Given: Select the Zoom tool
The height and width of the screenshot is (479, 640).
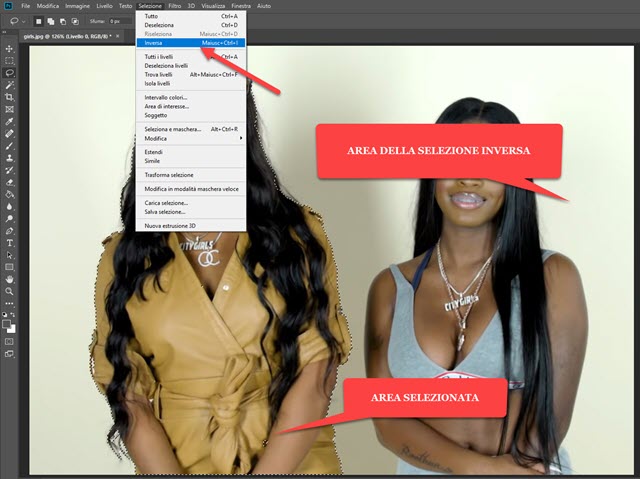Looking at the screenshot, I should coord(9,292).
